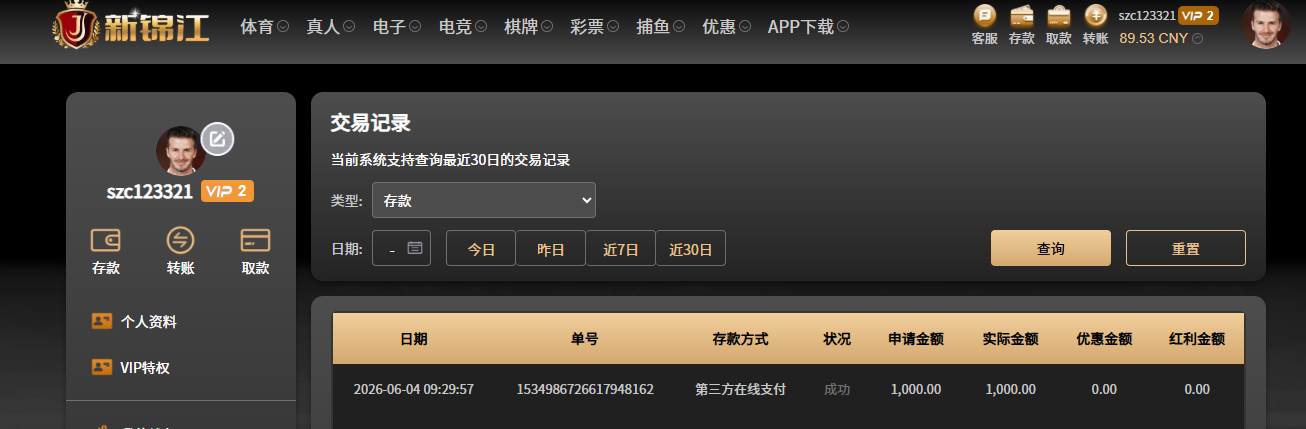Click the edit profile pencil icon

[x=217, y=139]
